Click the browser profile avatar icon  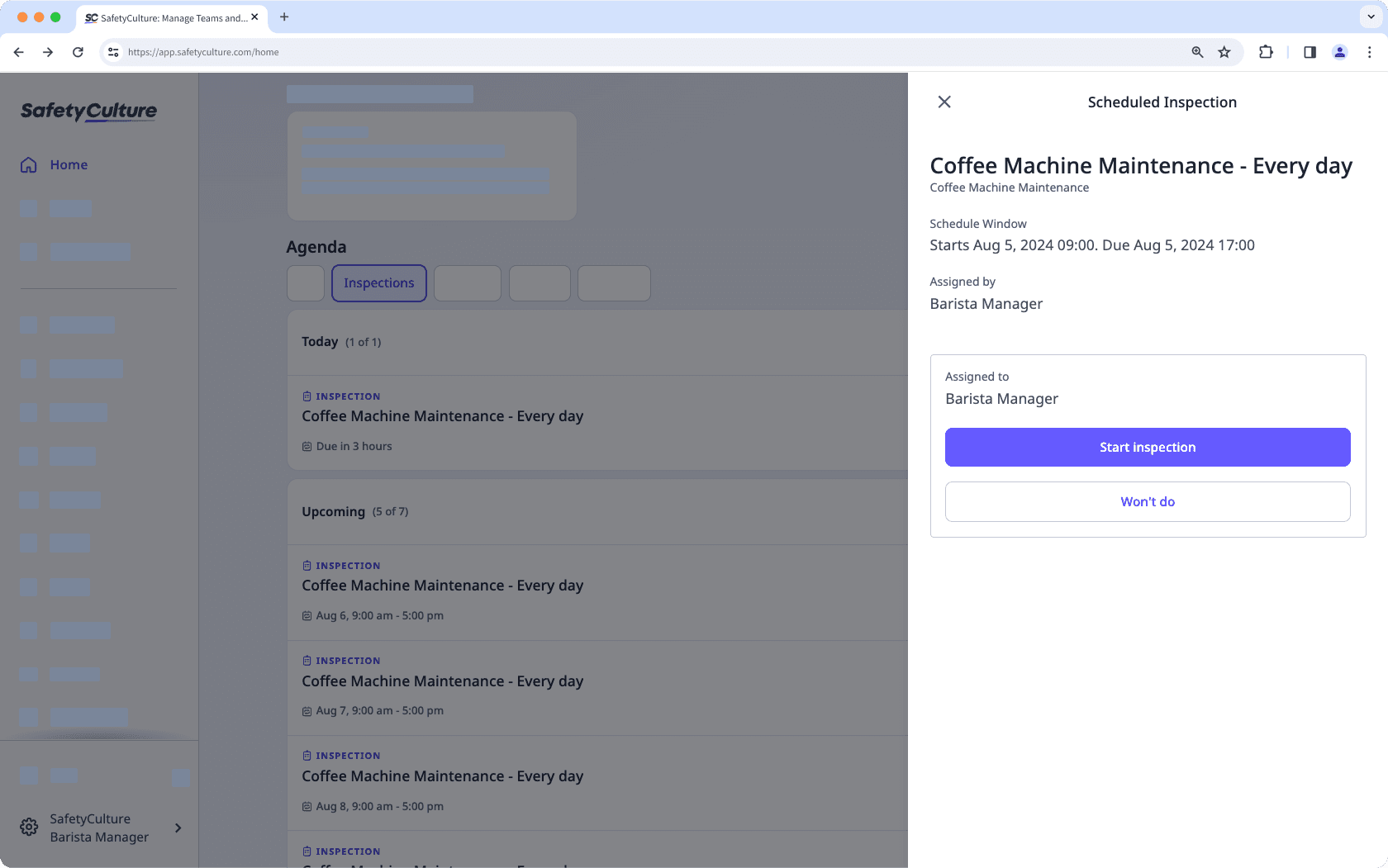pyautogui.click(x=1339, y=52)
